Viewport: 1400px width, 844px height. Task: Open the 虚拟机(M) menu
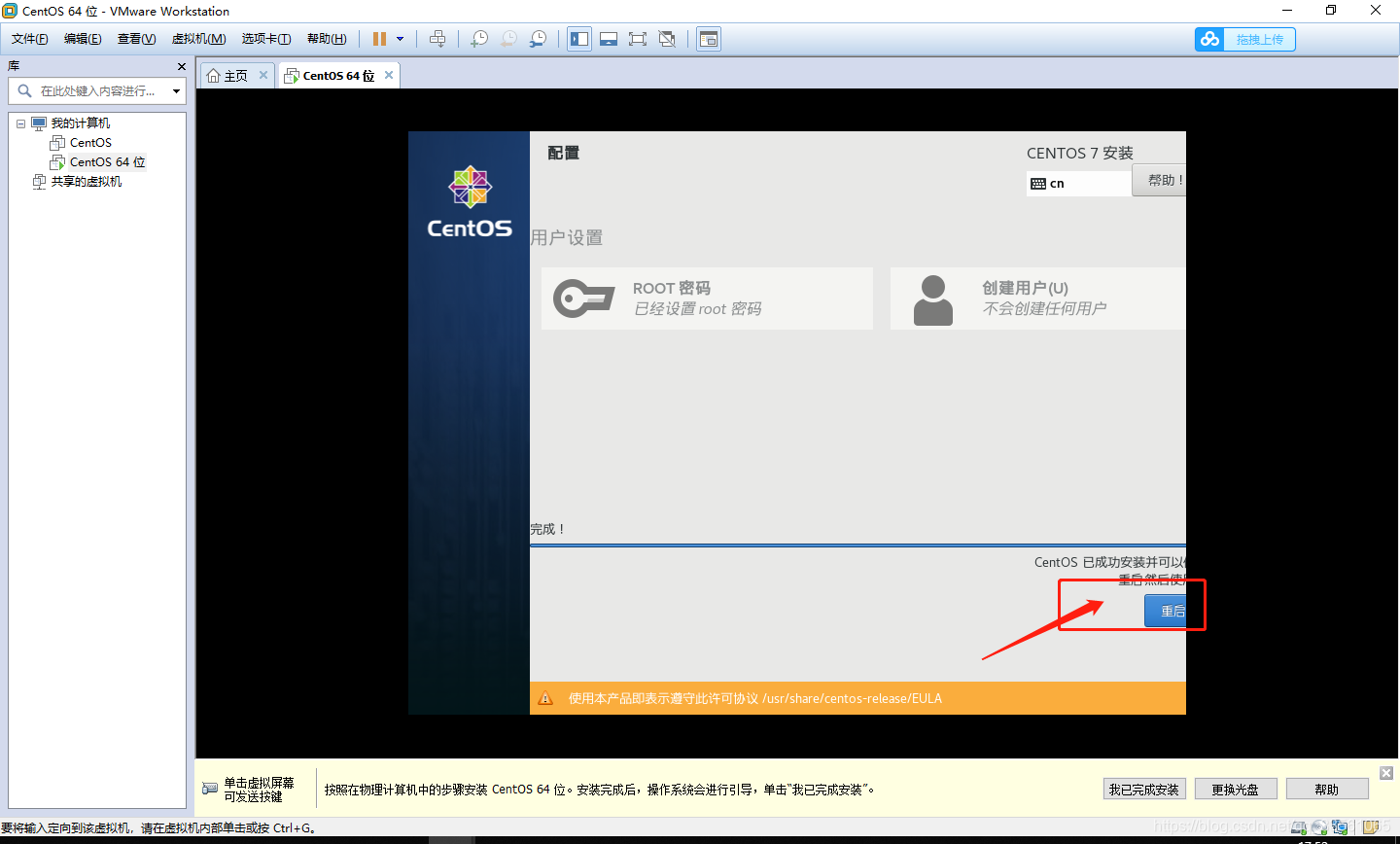(x=199, y=39)
